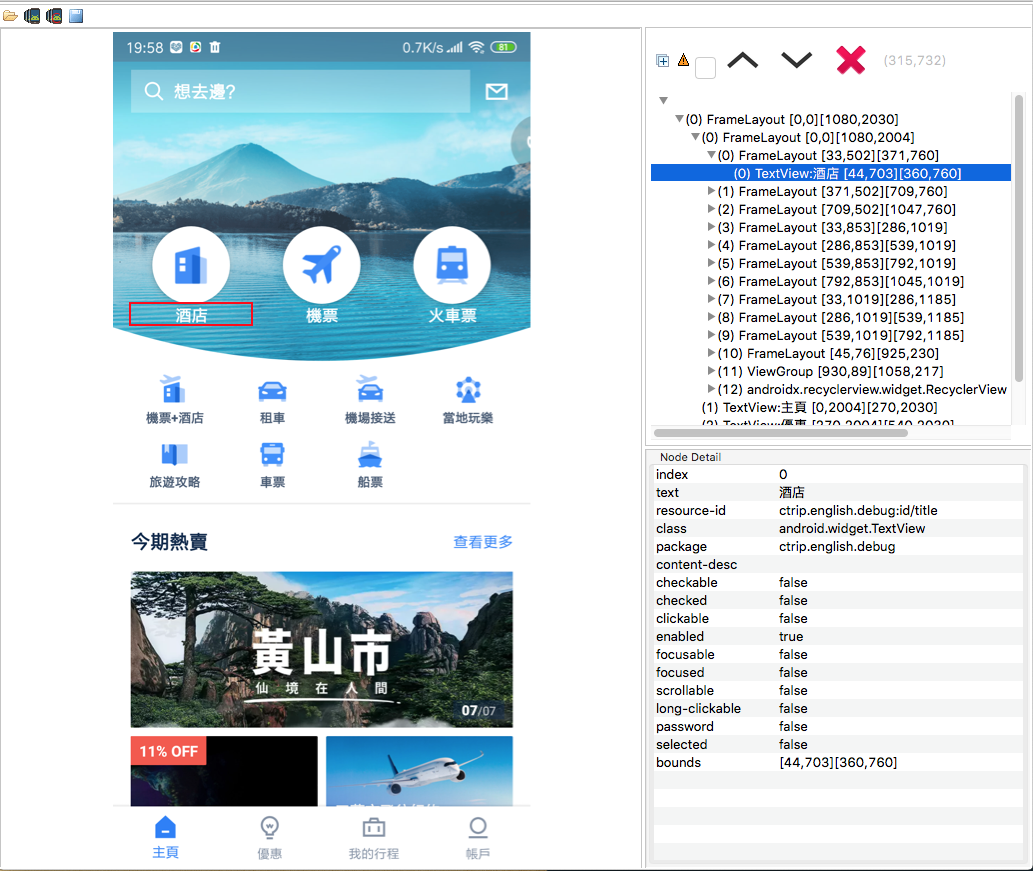Click the vertical scrollbar of tree panel

1019,237
